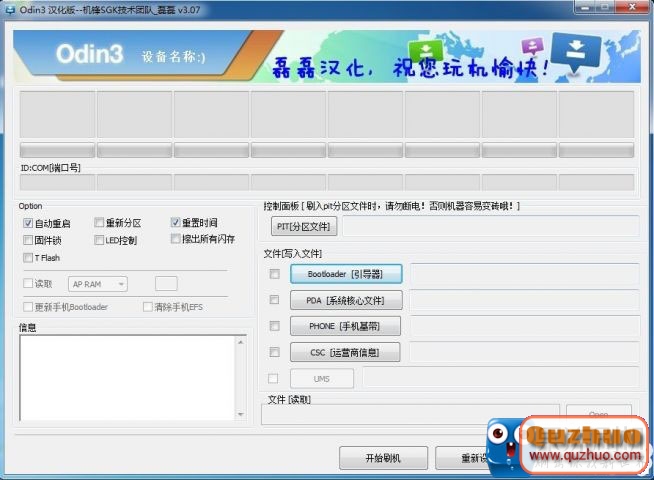The height and width of the screenshot is (480, 654).
Task: Toggle the LED控制 checkbox
Action: (x=99, y=240)
